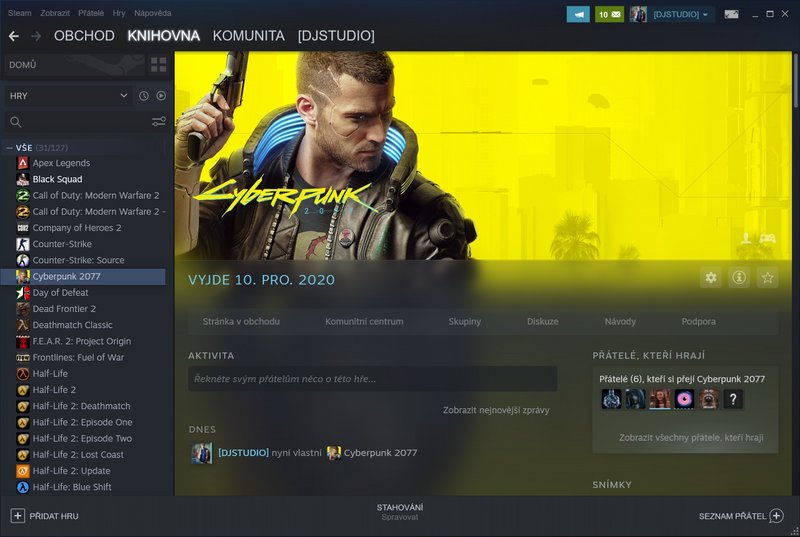Show only ready to play games

[x=161, y=96]
